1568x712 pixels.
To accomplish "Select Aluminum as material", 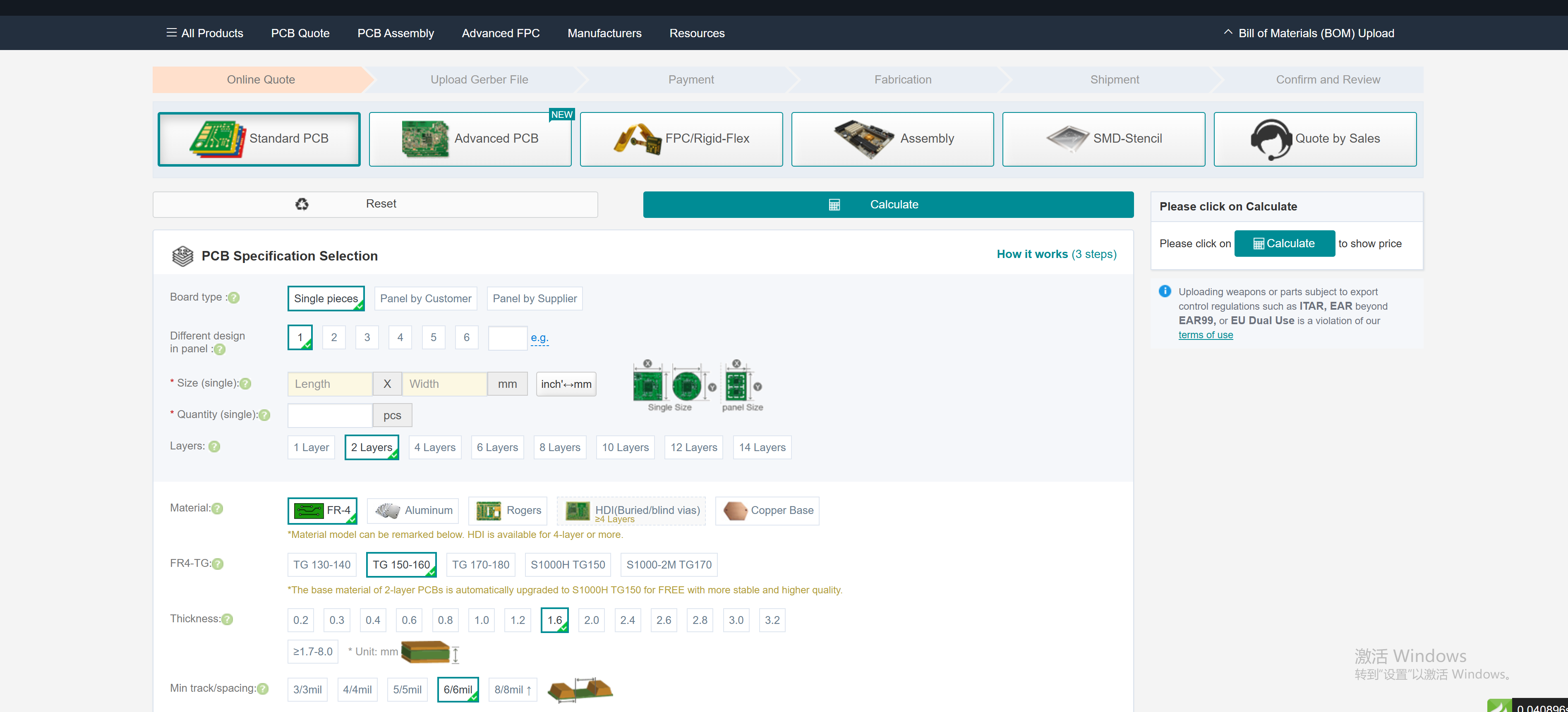I will [x=414, y=511].
